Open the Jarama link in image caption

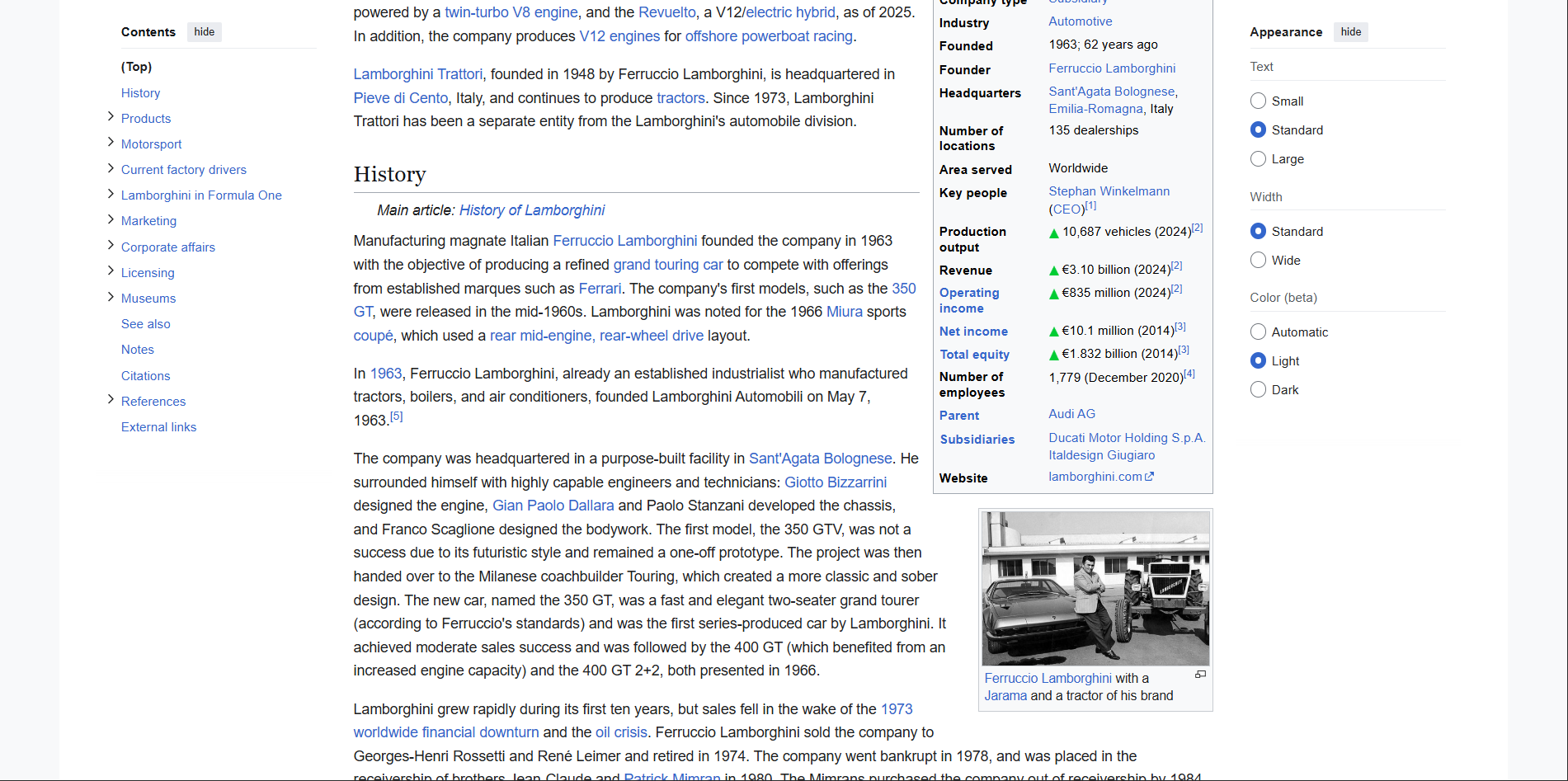click(1005, 696)
